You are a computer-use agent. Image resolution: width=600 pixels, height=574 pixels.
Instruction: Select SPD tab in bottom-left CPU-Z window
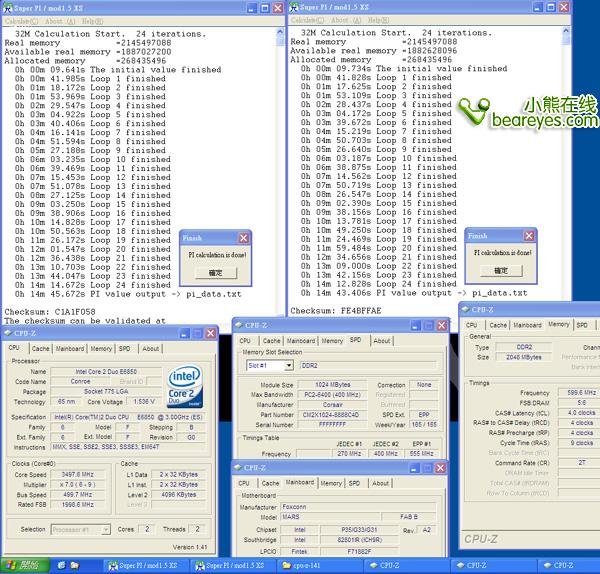click(x=124, y=349)
